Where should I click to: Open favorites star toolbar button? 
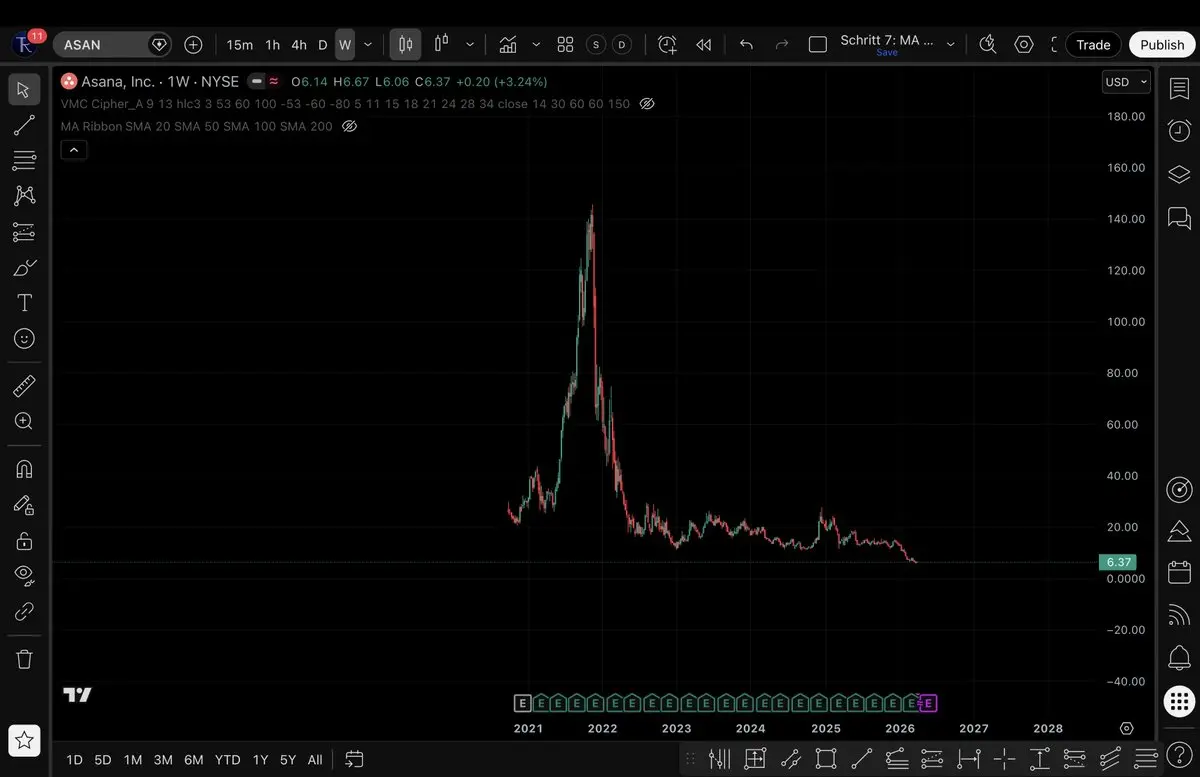click(x=24, y=741)
